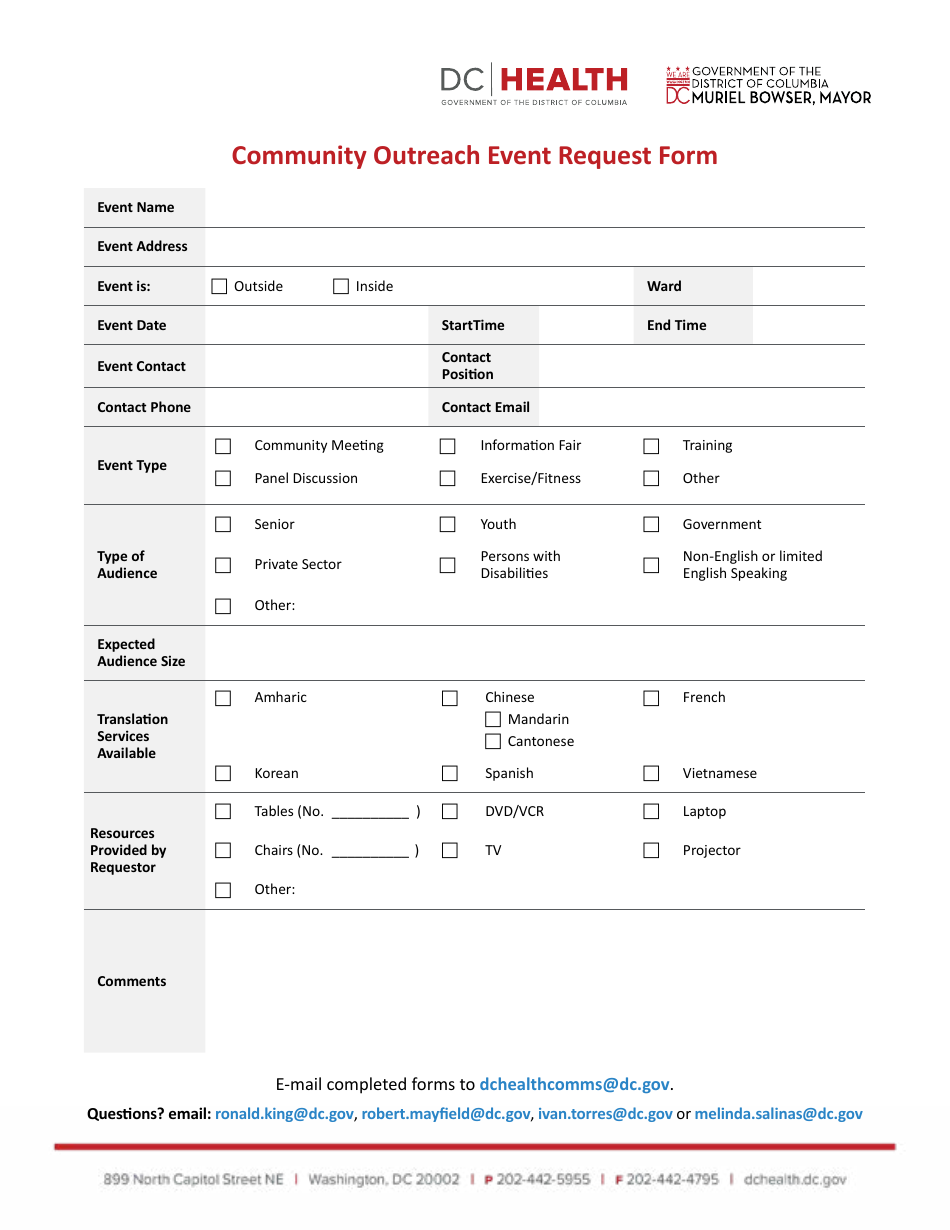Open the dchealthcomms@dc.gov email link
The image size is (950, 1230).
574,1083
